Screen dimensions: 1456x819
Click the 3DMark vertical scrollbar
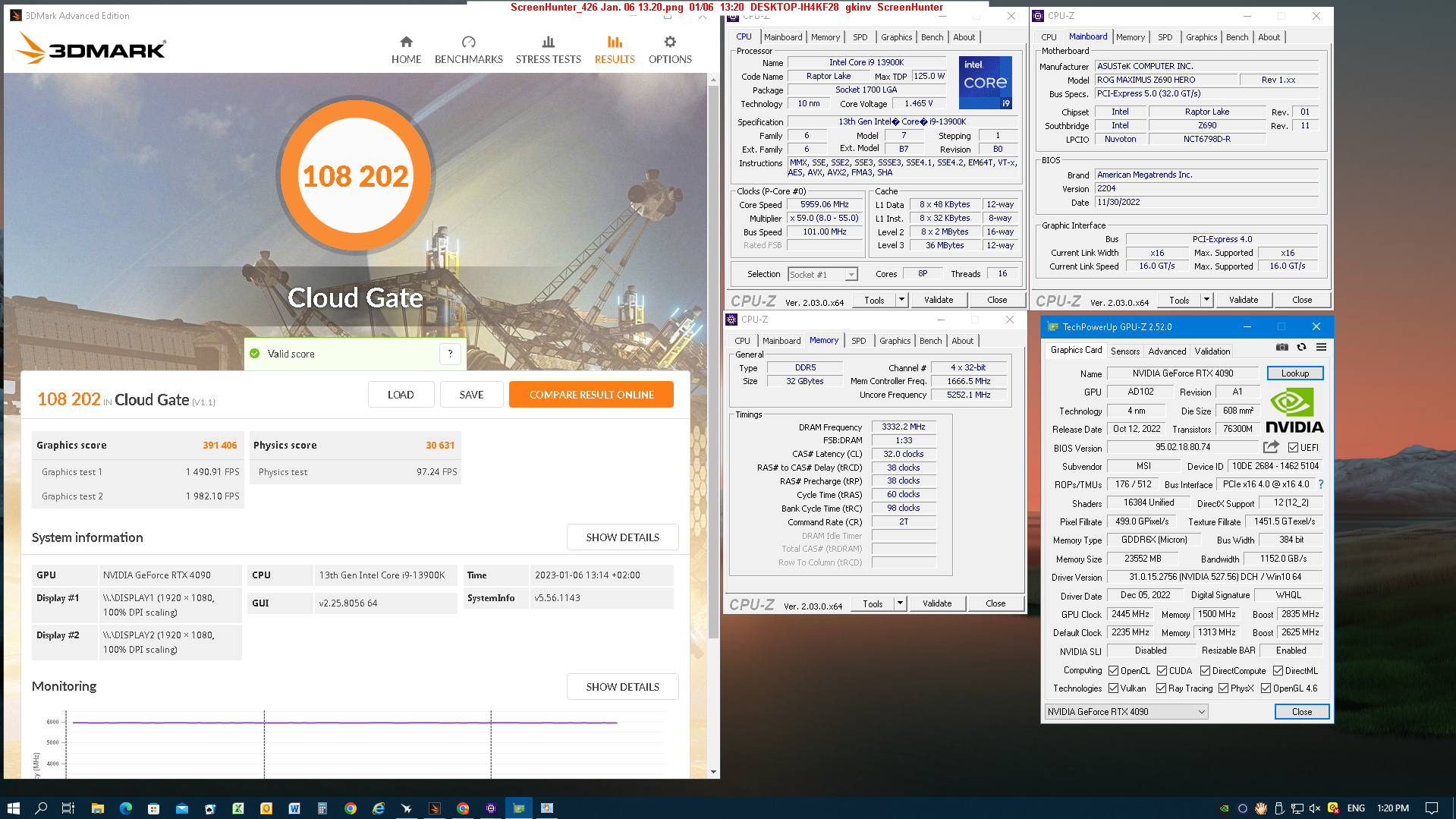(x=713, y=361)
